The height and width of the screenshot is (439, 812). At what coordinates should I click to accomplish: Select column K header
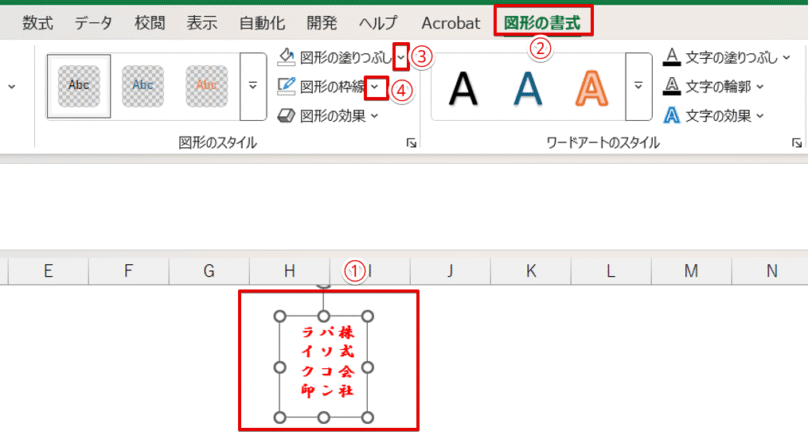(531, 271)
